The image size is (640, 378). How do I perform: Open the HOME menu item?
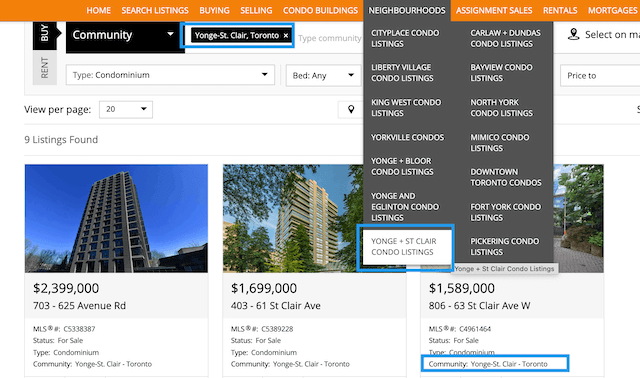coord(98,10)
